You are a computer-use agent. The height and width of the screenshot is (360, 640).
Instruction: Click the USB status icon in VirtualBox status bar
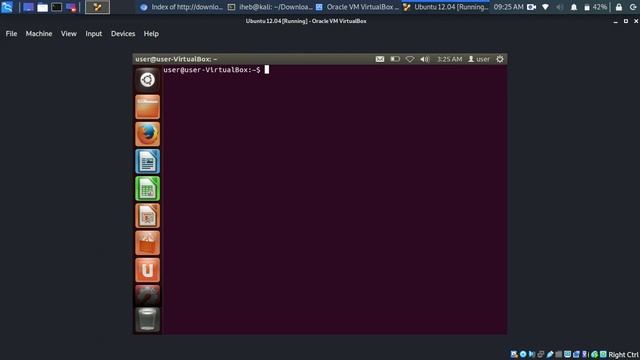(550, 354)
